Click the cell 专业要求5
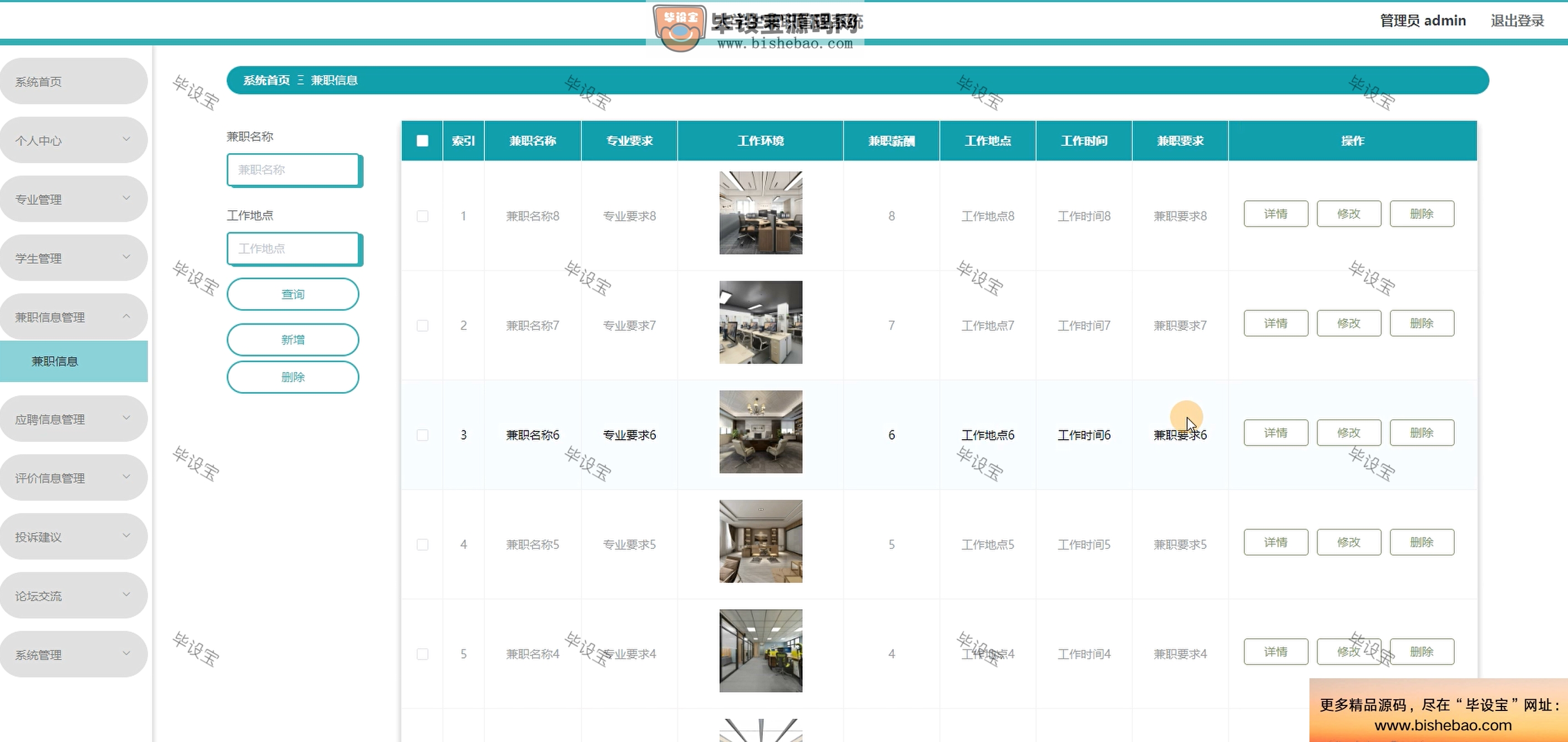The height and width of the screenshot is (742, 1568). 629,545
